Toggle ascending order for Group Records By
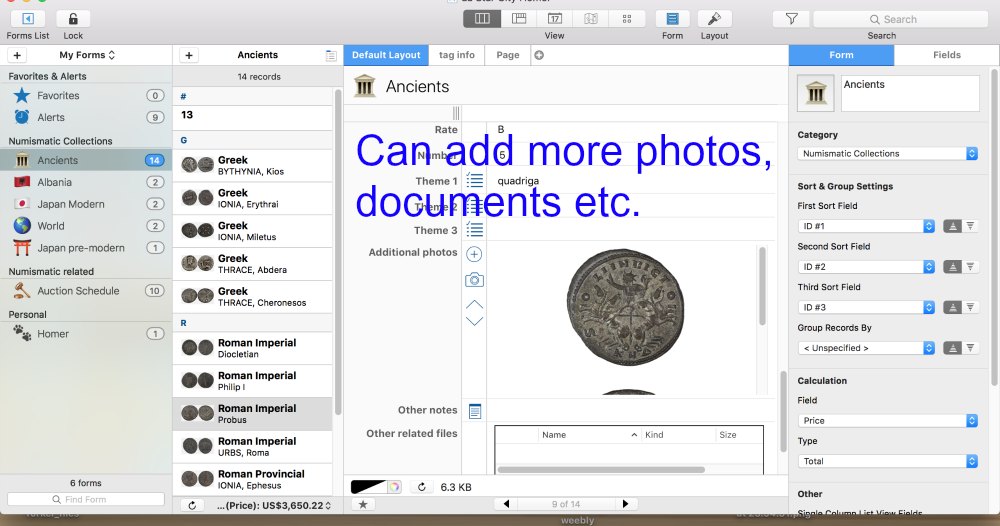The image size is (1000, 526). click(x=952, y=348)
